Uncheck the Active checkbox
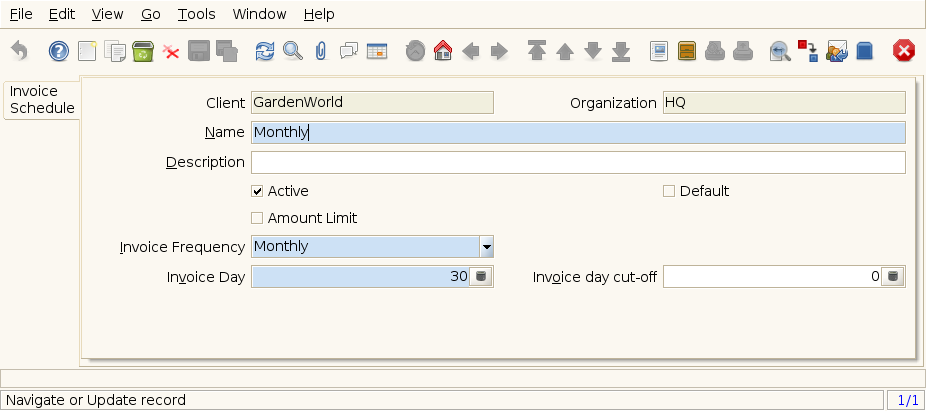This screenshot has width=926, height=411. tap(257, 191)
